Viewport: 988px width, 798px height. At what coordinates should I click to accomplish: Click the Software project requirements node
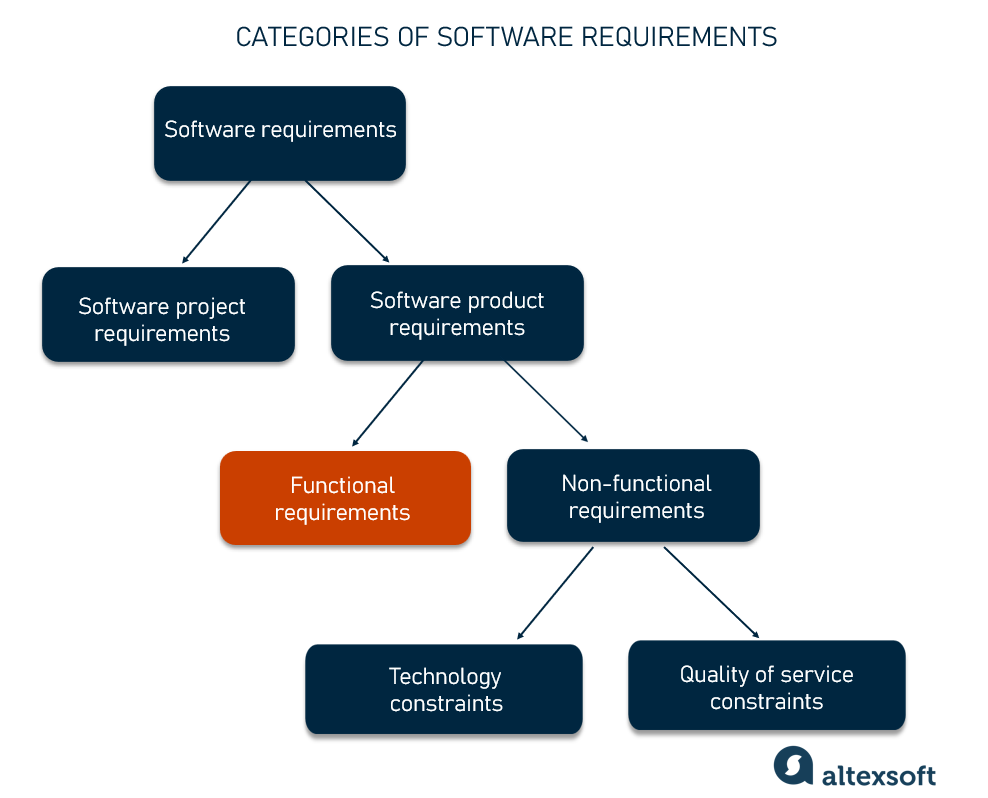[168, 314]
